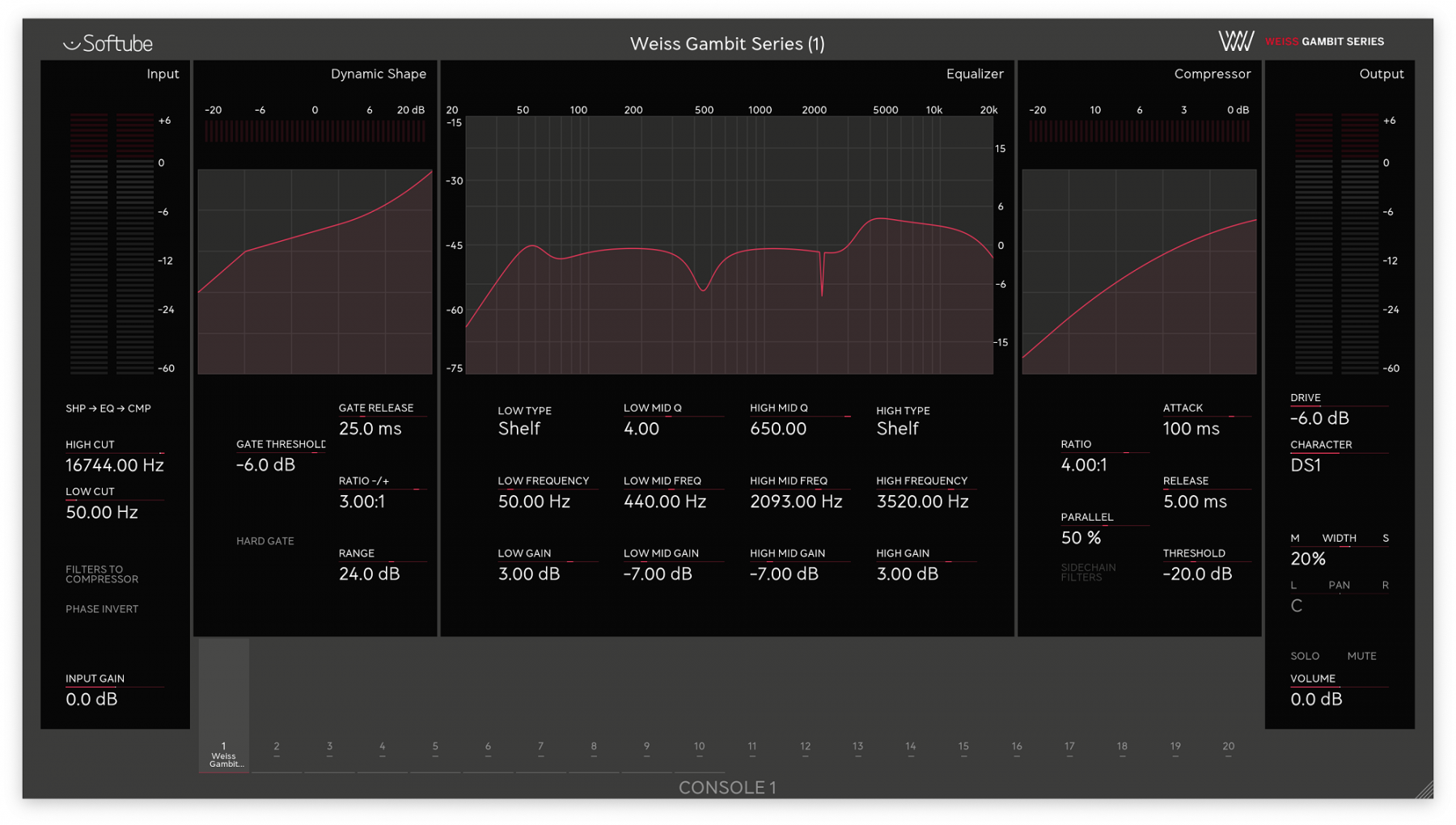The width and height of the screenshot is (1456, 825).
Task: Click the Low Gain 3.00 dB value
Action: click(528, 573)
